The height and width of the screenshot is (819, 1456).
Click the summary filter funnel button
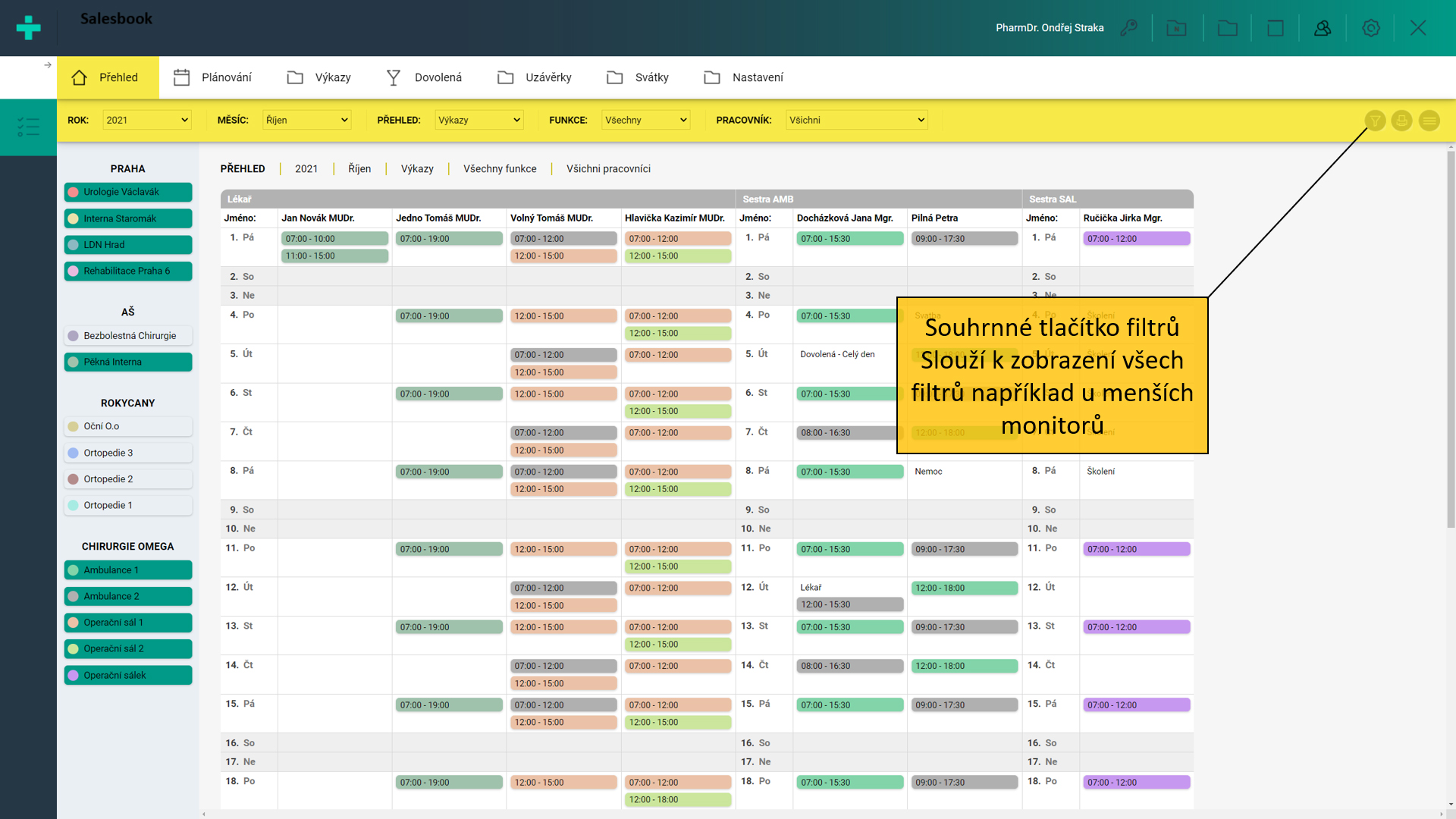[x=1375, y=121]
